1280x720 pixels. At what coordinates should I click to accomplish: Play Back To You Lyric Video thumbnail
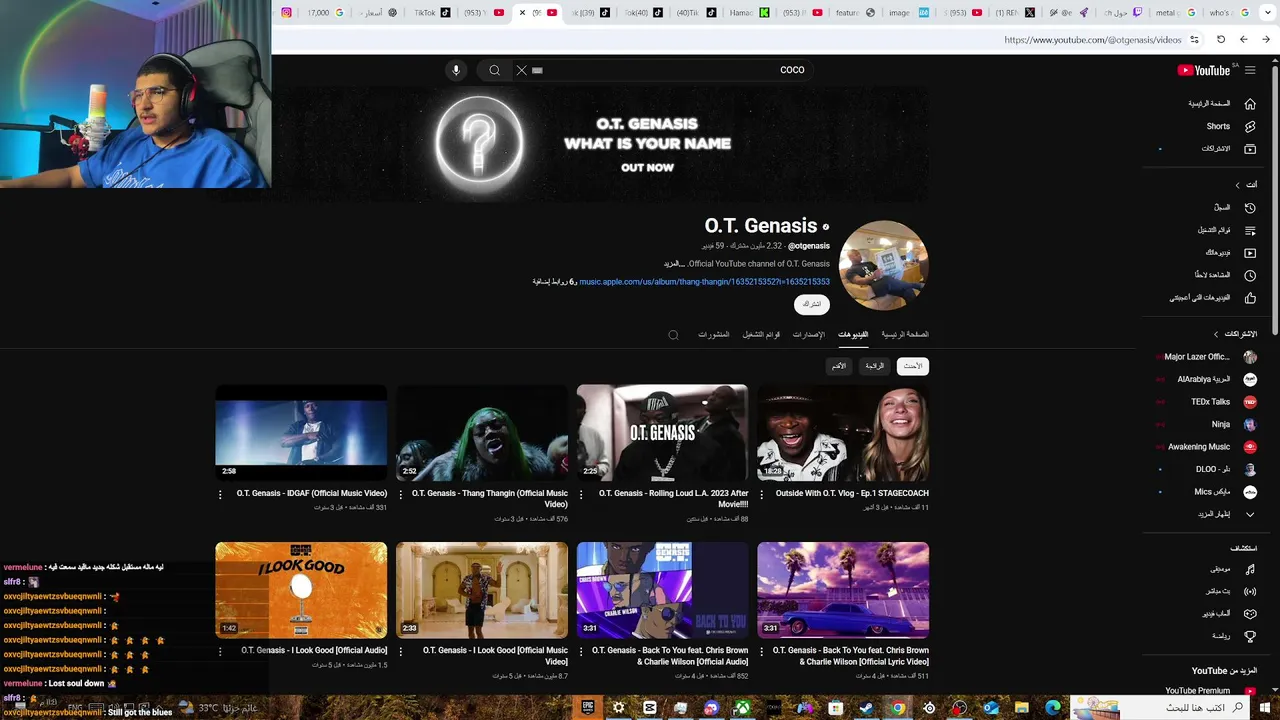[843, 590]
